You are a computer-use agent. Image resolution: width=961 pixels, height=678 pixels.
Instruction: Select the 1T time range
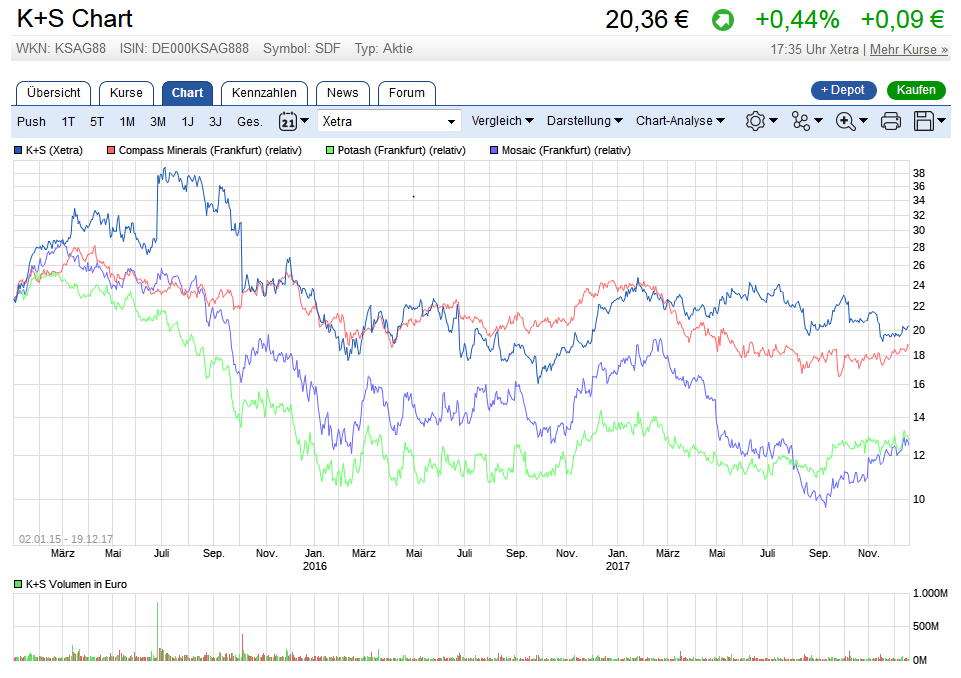(x=68, y=121)
